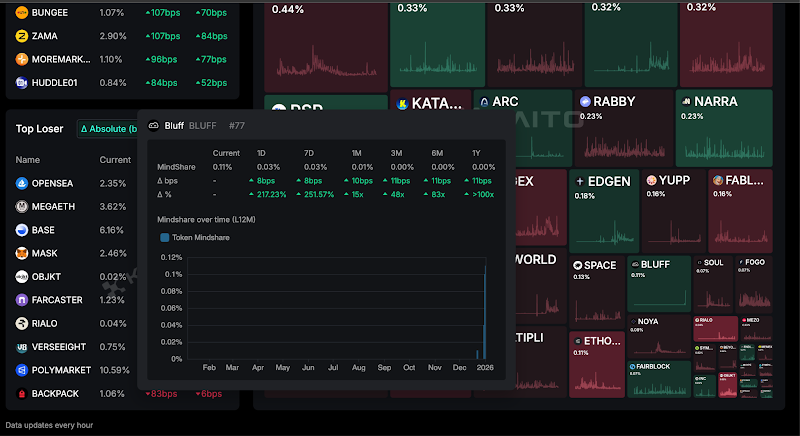Open the MEZO heatmap tile
This screenshot has width=800, height=436.
[x=756, y=328]
